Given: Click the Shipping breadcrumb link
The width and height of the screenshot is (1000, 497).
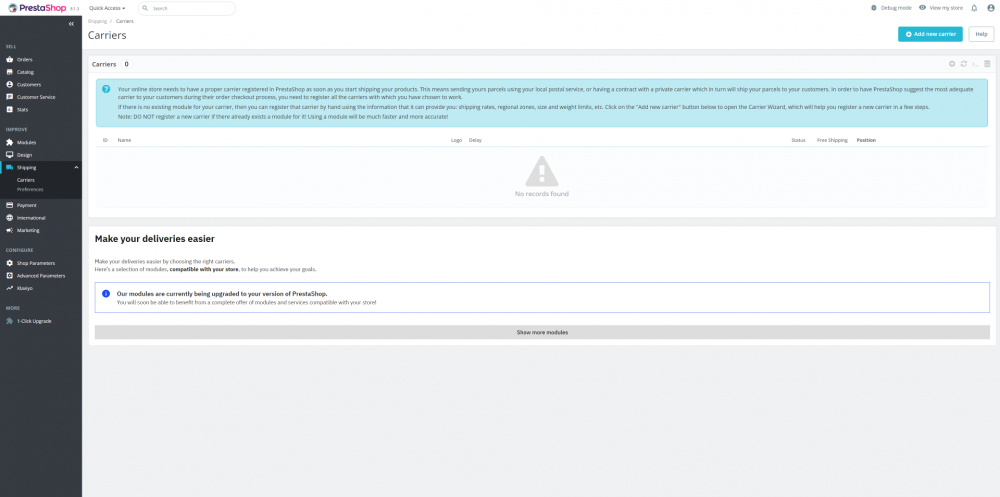Looking at the screenshot, I should click(x=98, y=21).
